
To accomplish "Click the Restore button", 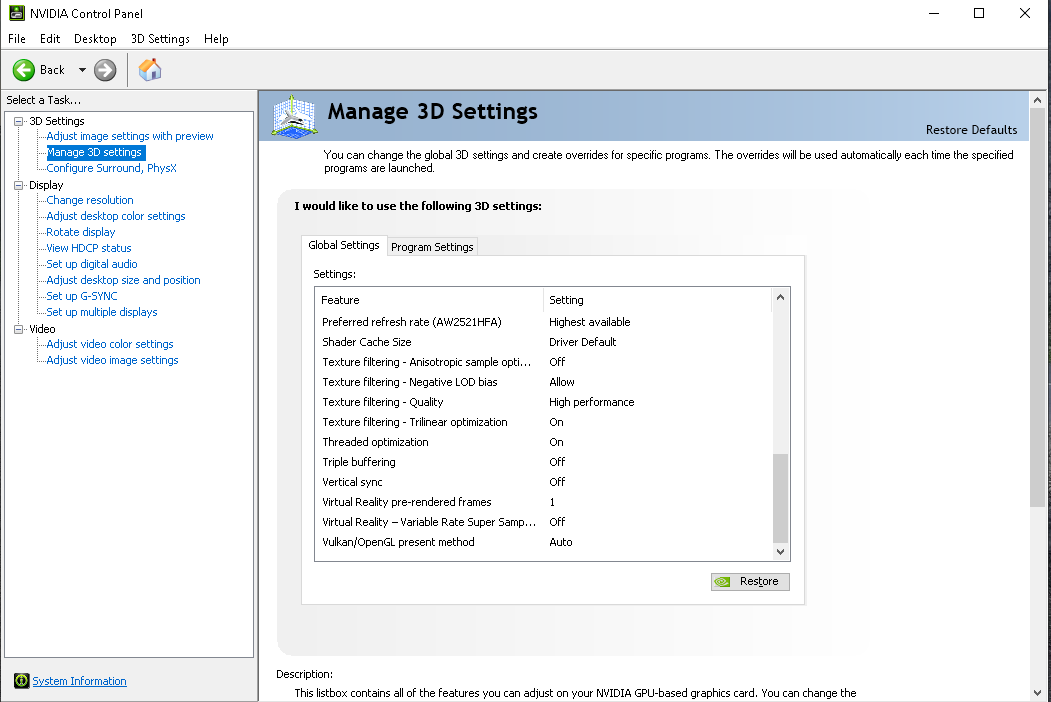I will tap(750, 581).
